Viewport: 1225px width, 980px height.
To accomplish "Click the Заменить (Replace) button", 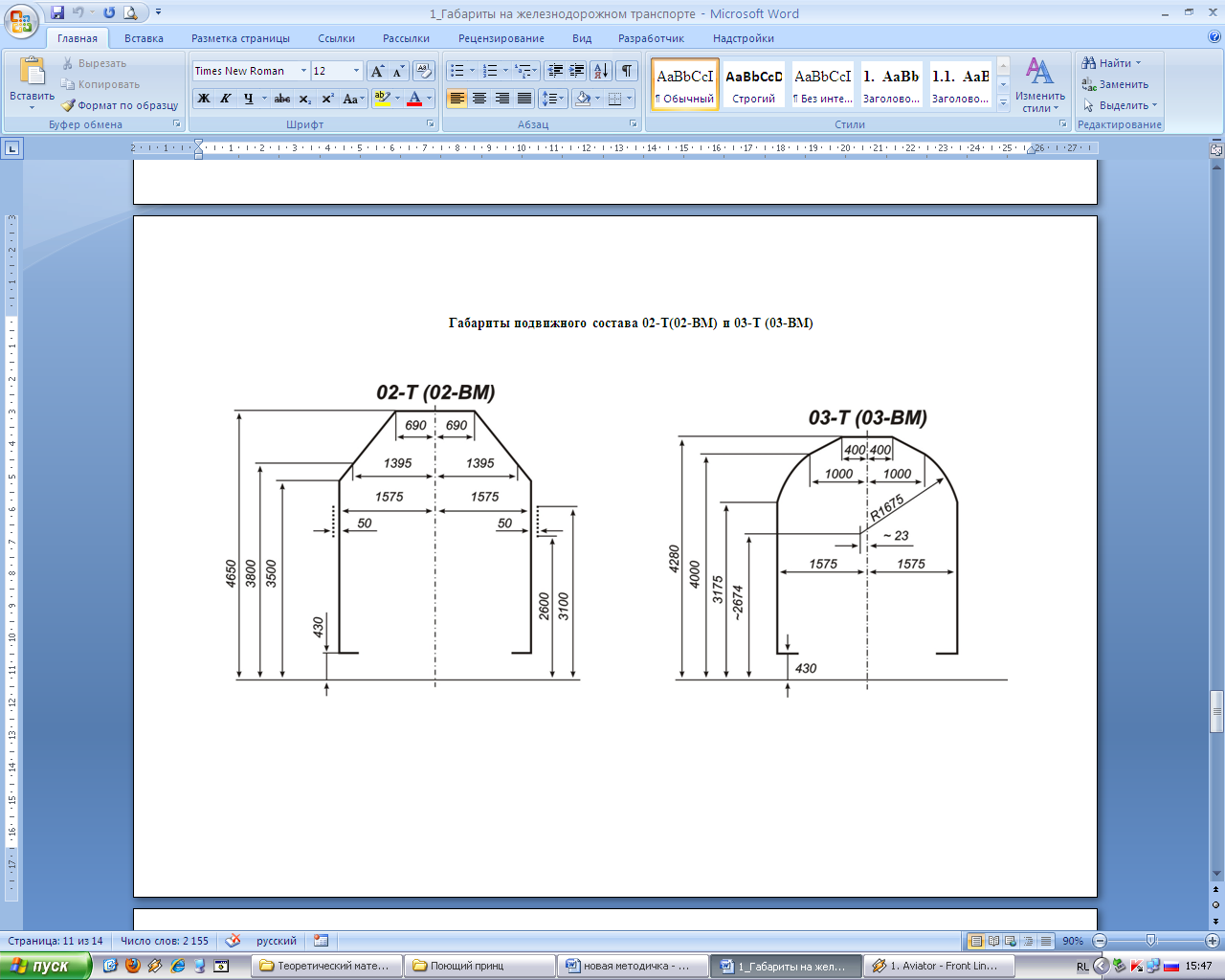I will 1115,84.
